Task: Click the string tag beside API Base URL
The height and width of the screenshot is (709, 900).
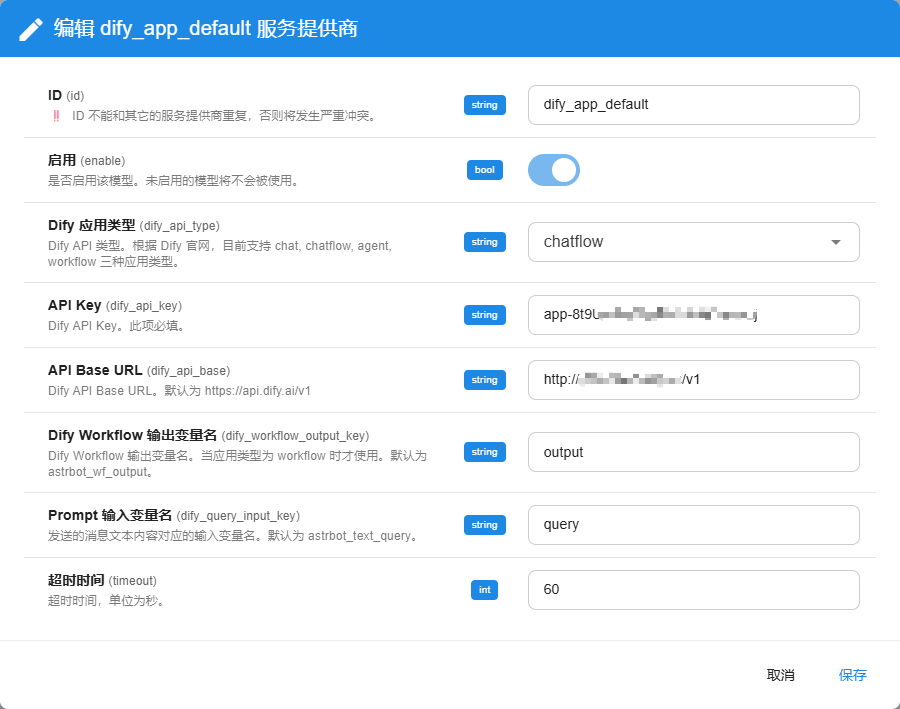Action: [x=485, y=379]
